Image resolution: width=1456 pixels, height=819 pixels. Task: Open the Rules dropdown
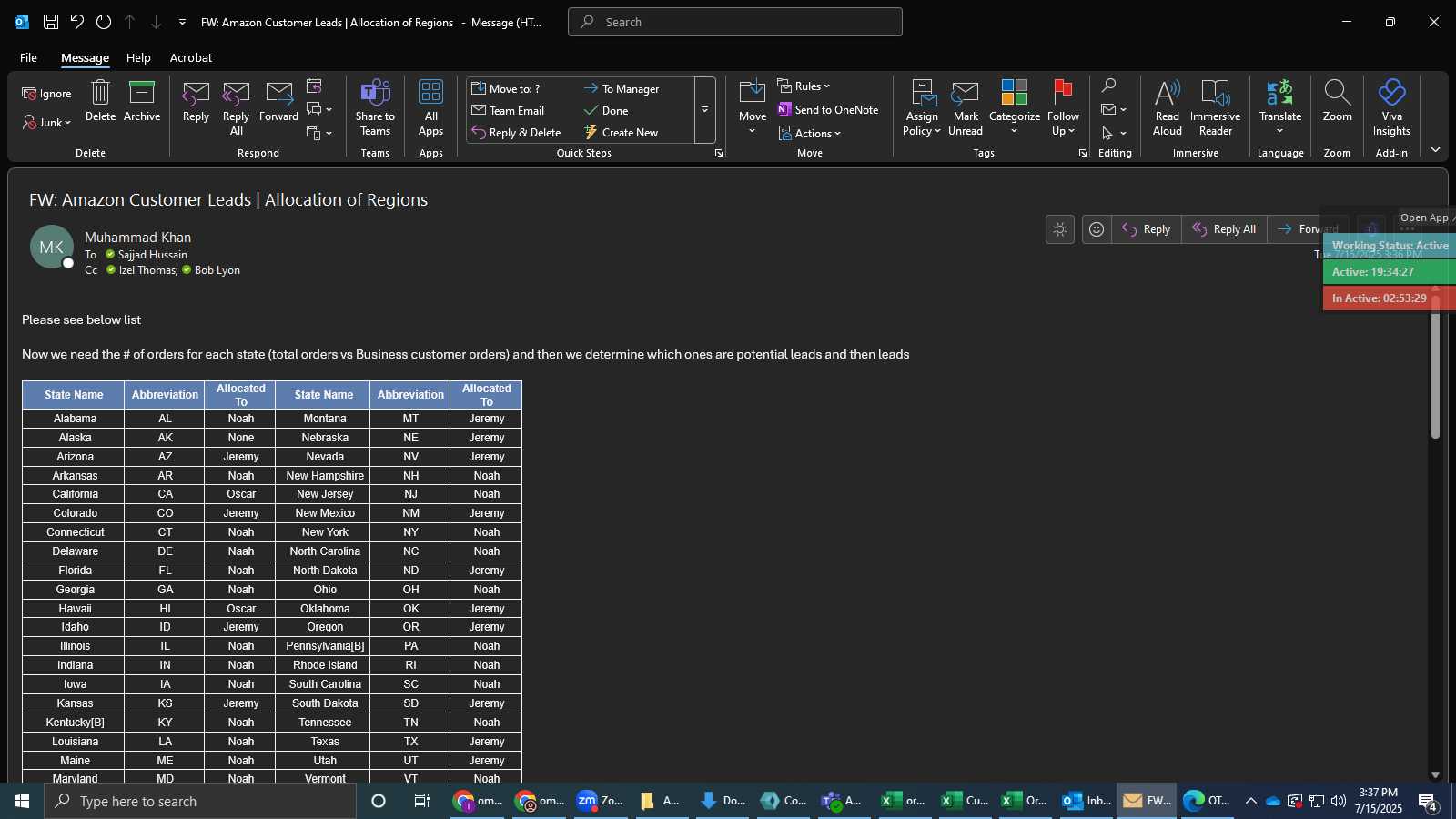pyautogui.click(x=804, y=86)
